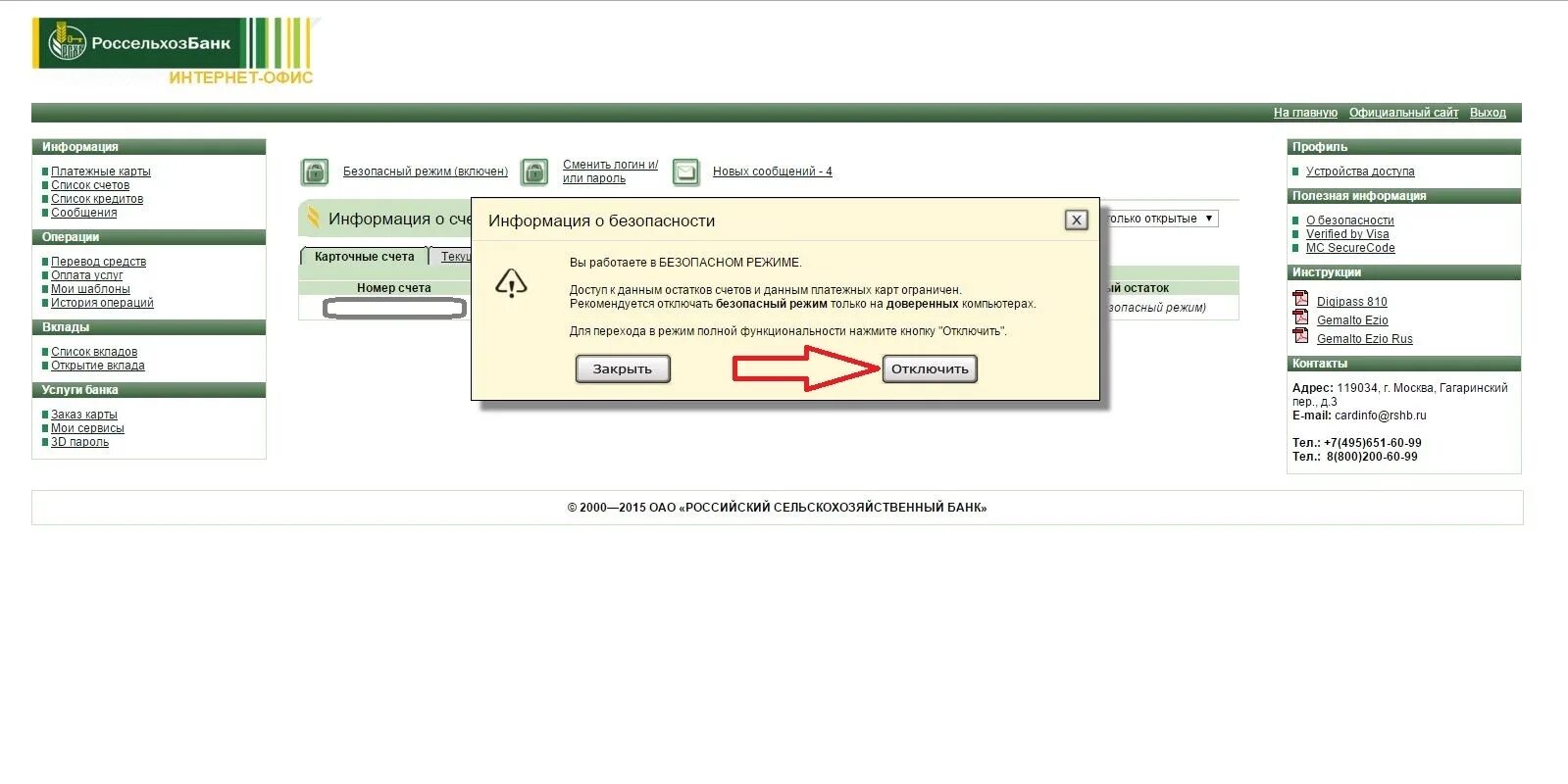The width and height of the screenshot is (1568, 784).
Task: Click the Выход logout link
Action: tap(1488, 113)
